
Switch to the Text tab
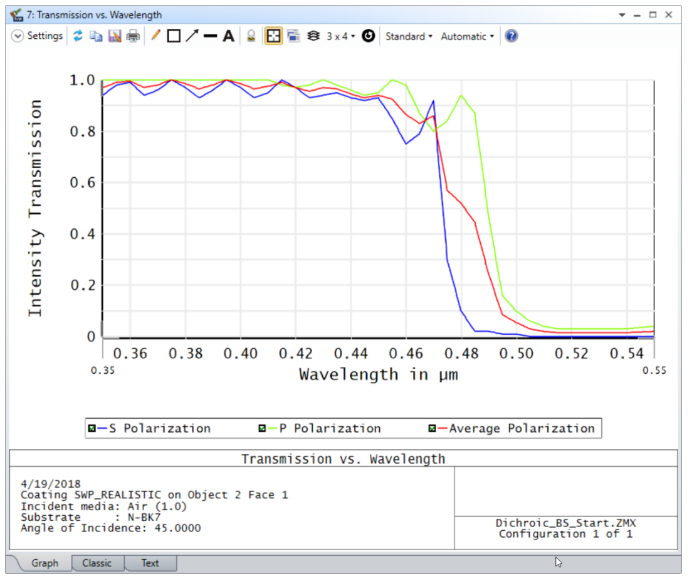tap(149, 563)
